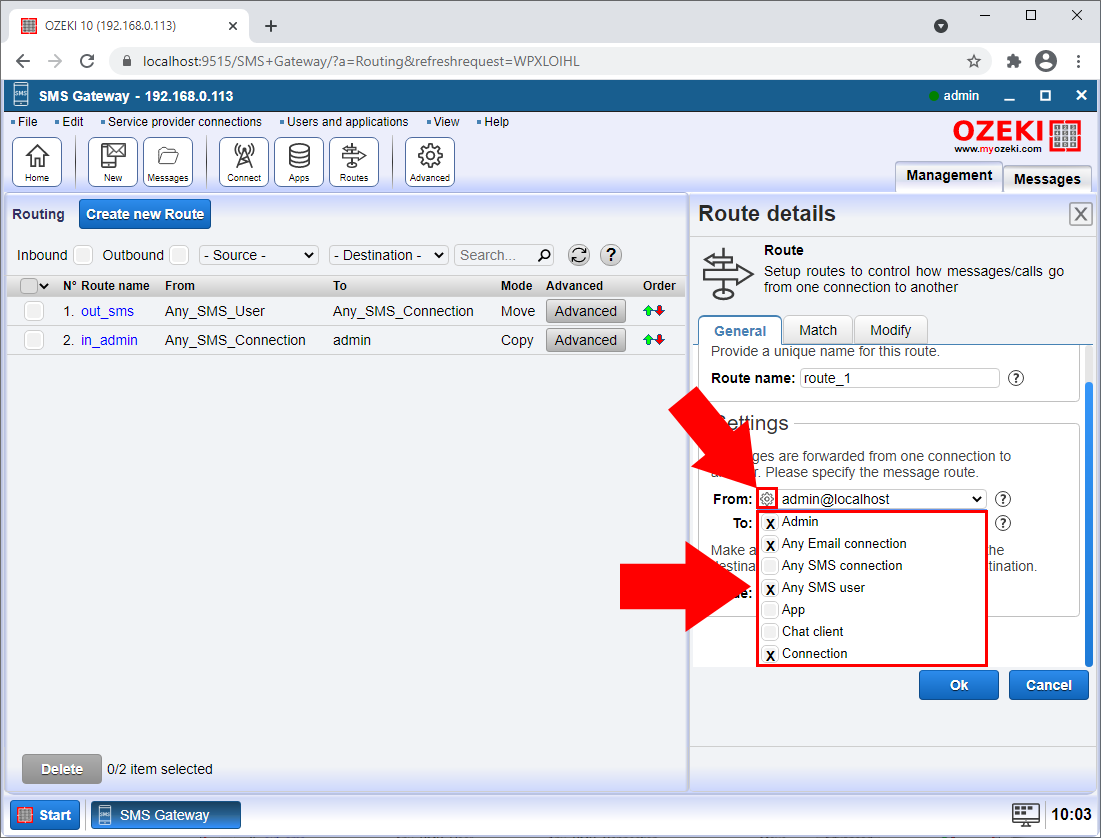Click the Route name input field
The height and width of the screenshot is (838, 1101).
(x=899, y=378)
